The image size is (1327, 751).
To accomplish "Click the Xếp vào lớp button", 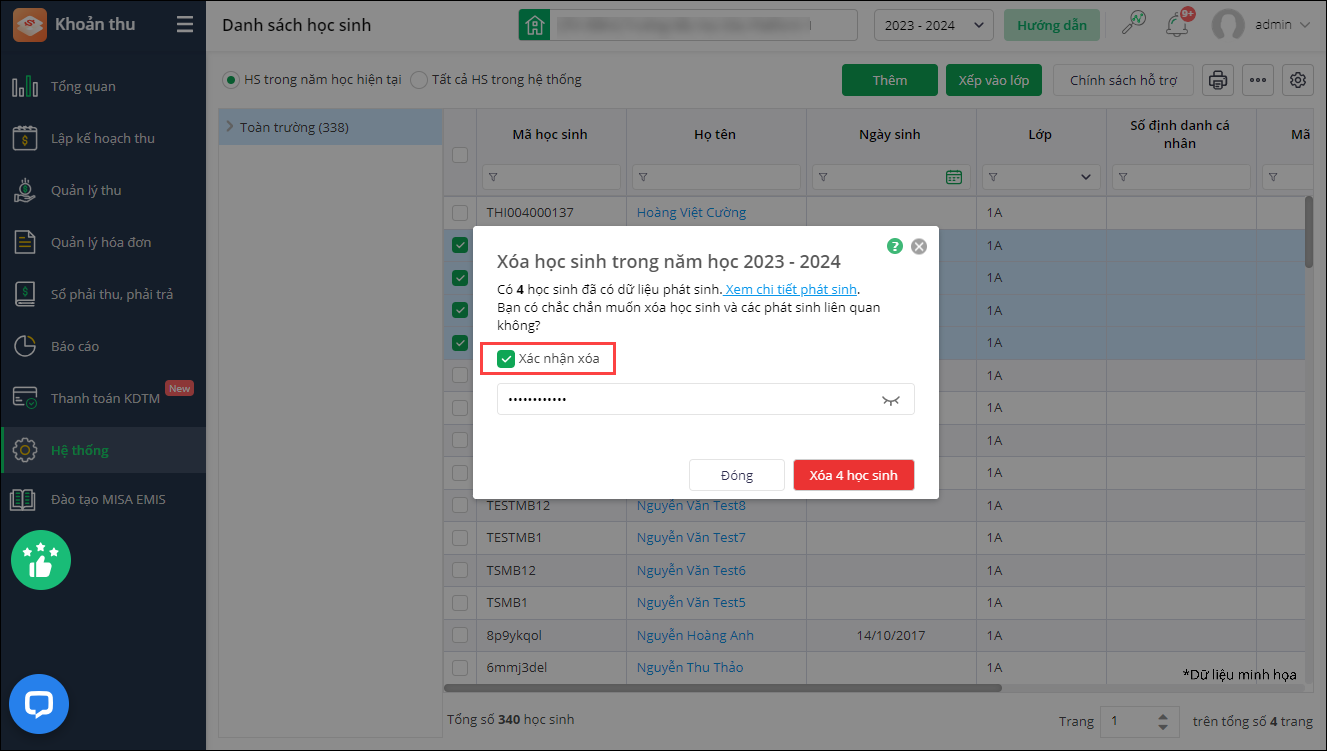I will tap(994, 80).
